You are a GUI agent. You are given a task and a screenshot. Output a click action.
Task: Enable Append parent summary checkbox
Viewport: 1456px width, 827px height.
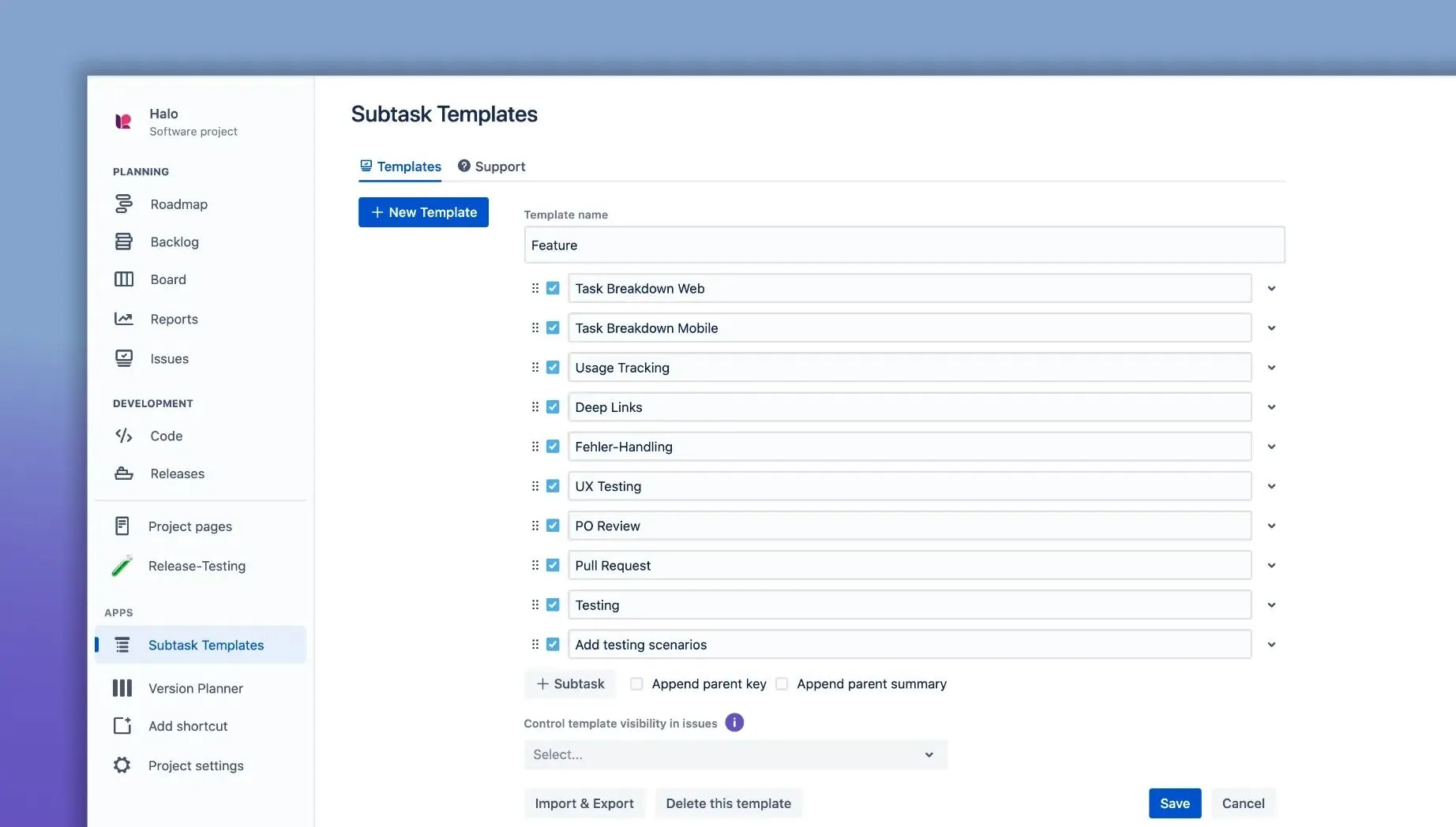pyautogui.click(x=782, y=684)
